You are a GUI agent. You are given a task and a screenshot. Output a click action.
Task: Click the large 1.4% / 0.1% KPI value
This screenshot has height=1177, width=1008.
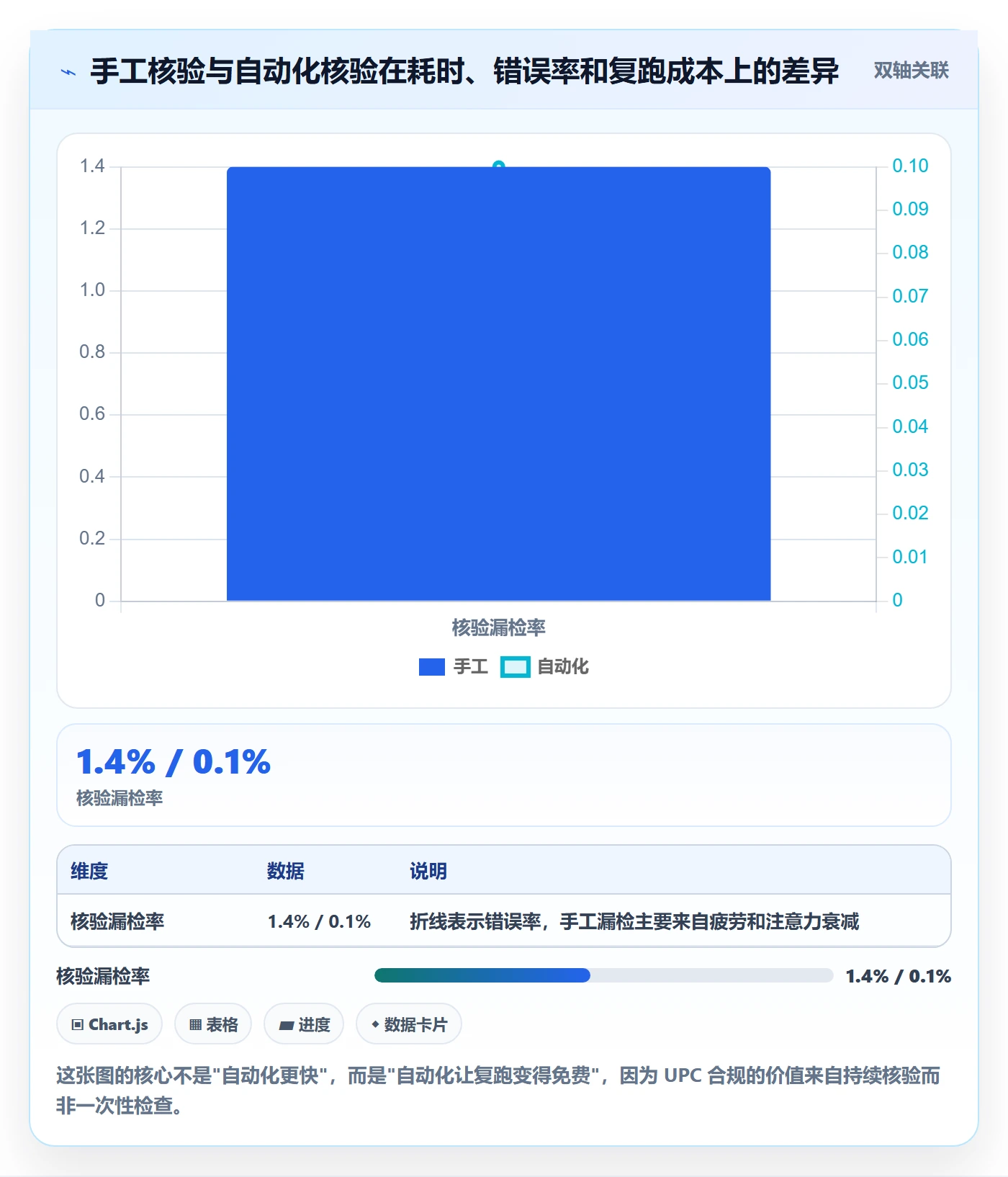click(x=174, y=762)
